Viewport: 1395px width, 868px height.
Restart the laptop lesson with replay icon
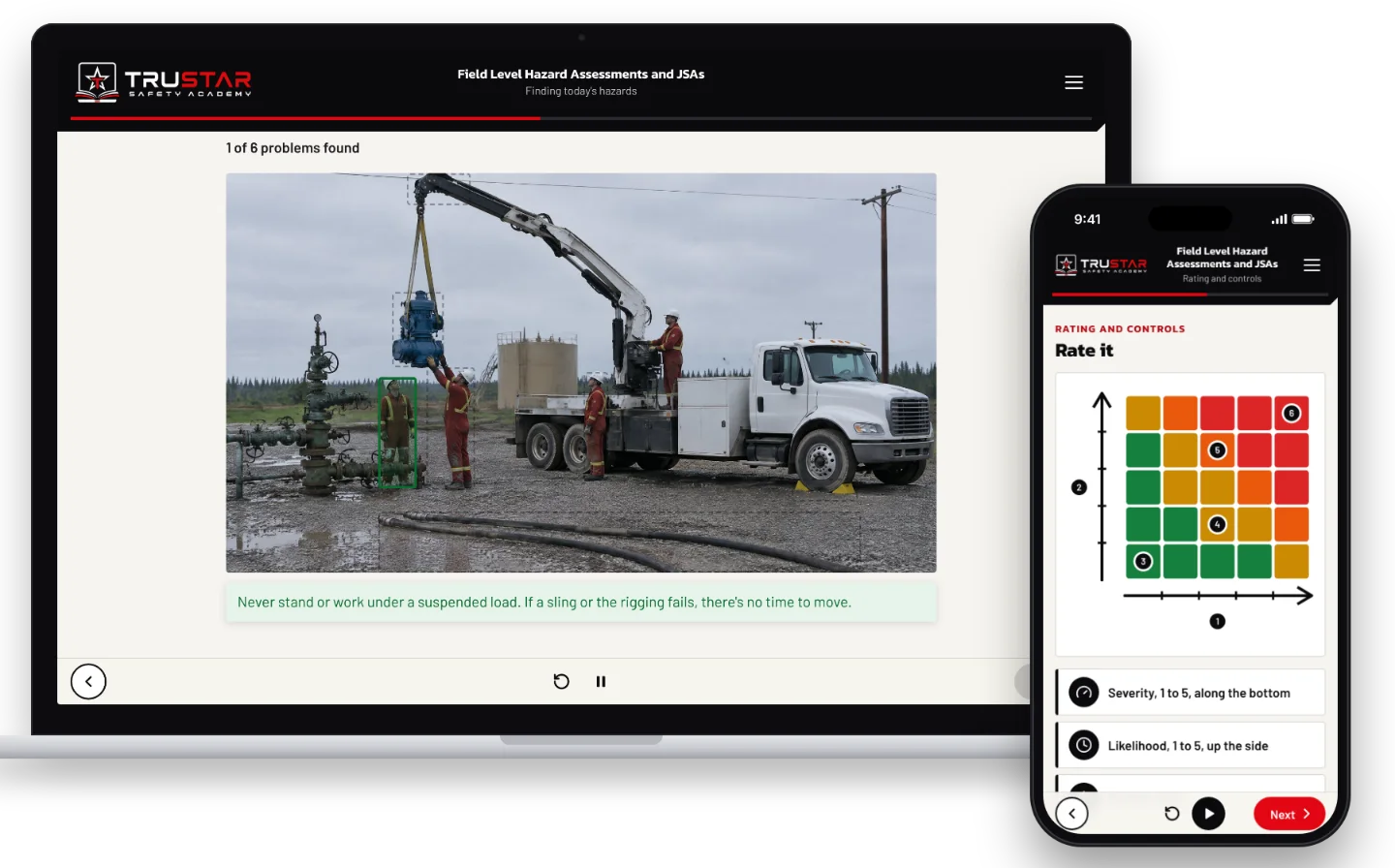pos(561,681)
